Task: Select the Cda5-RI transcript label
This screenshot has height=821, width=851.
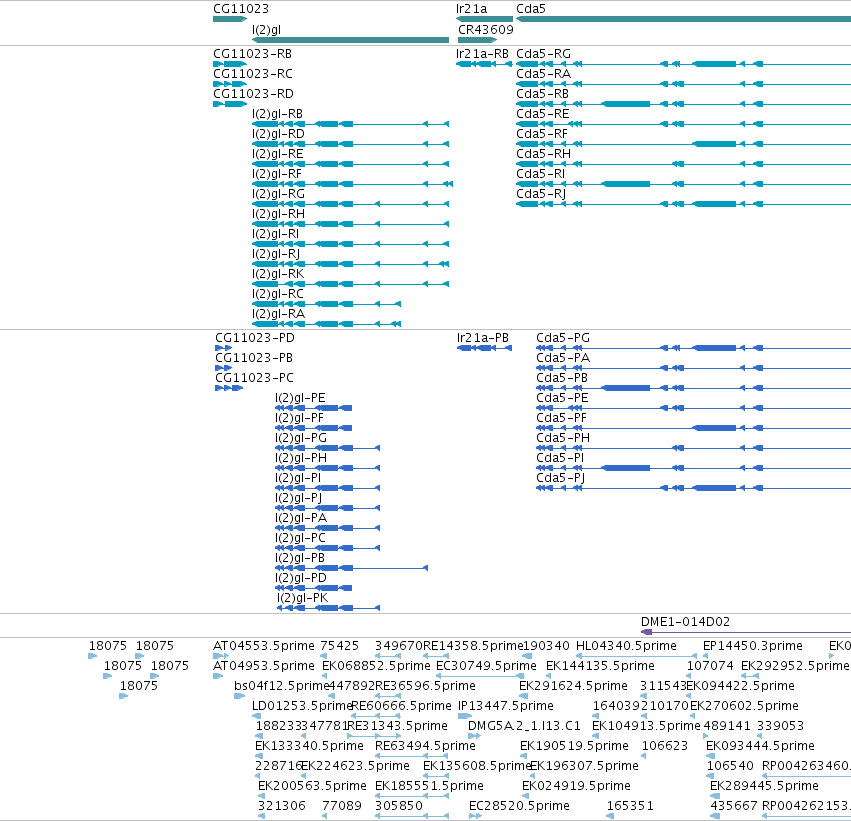Action: point(540,174)
